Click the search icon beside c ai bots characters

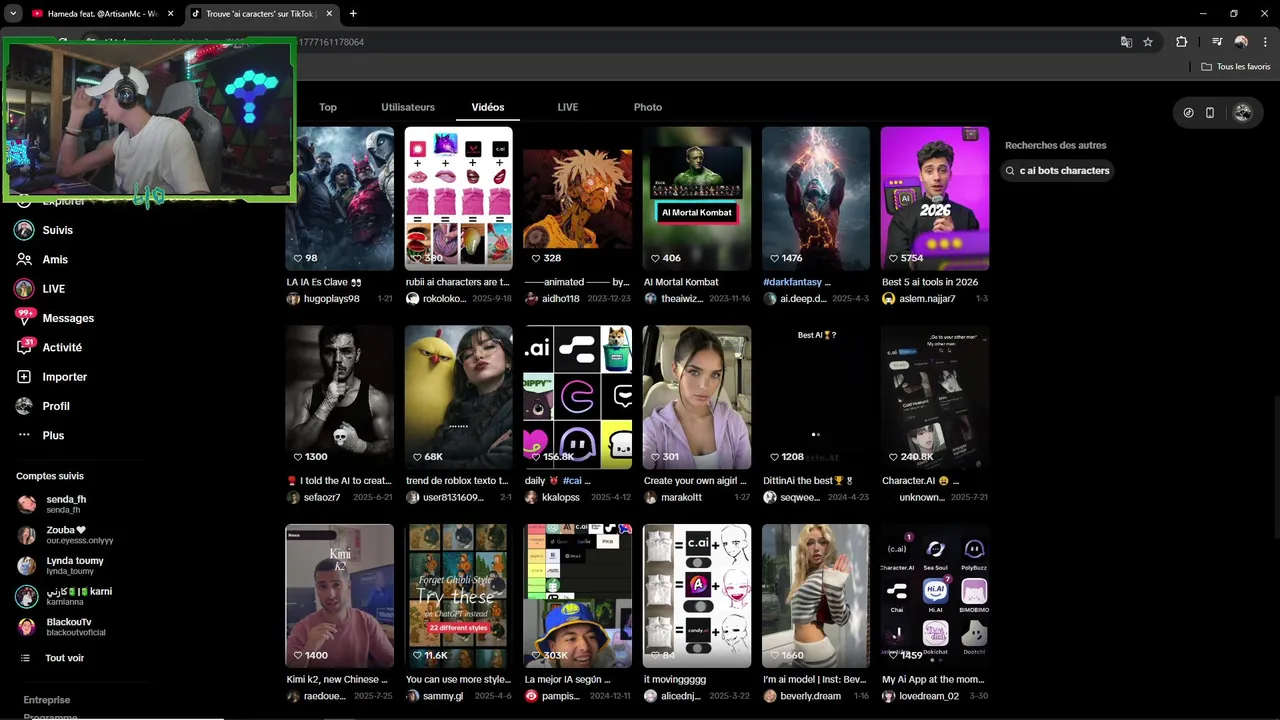pos(1011,171)
